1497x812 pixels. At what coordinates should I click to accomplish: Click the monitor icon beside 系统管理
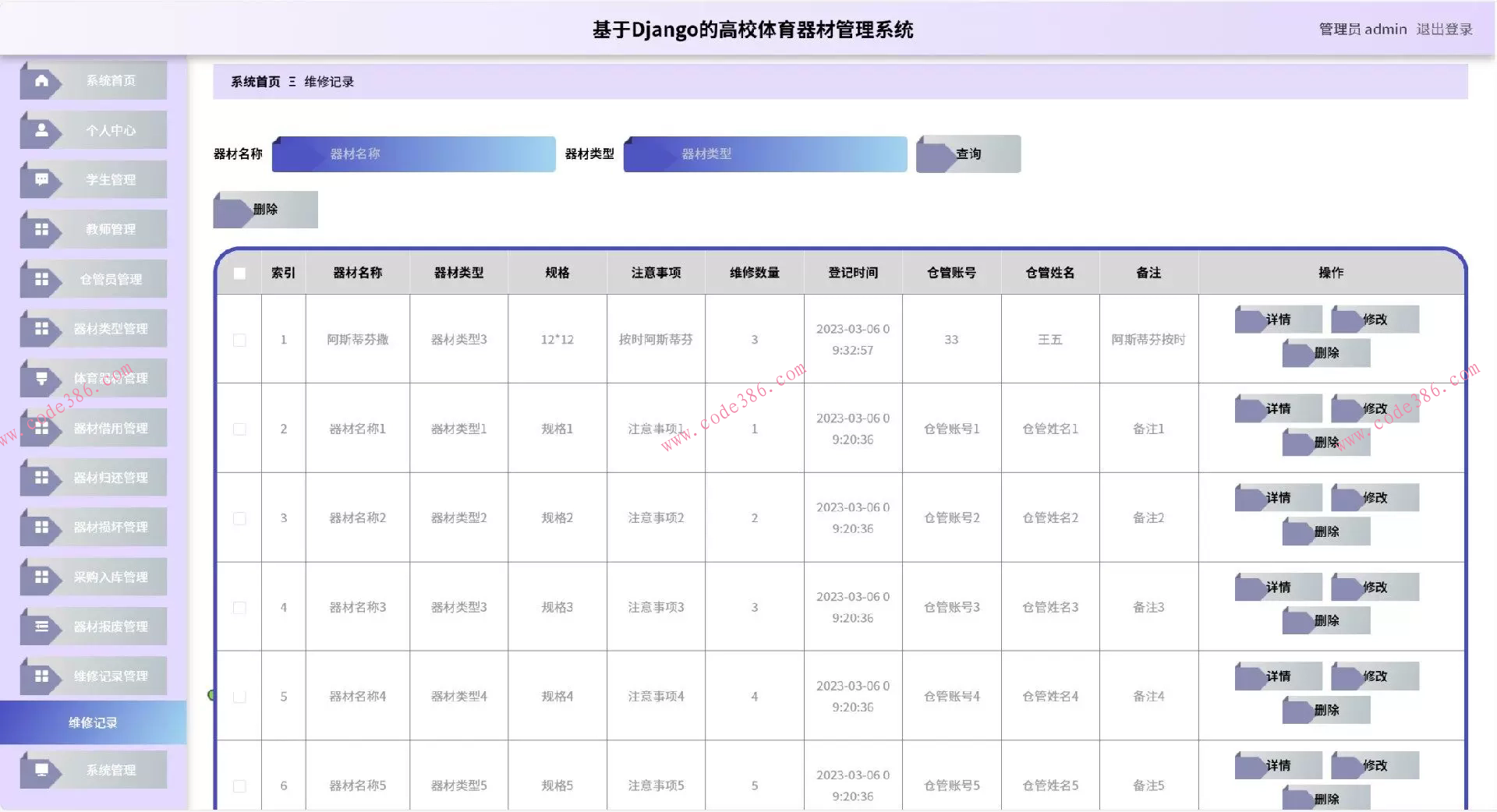(x=41, y=770)
